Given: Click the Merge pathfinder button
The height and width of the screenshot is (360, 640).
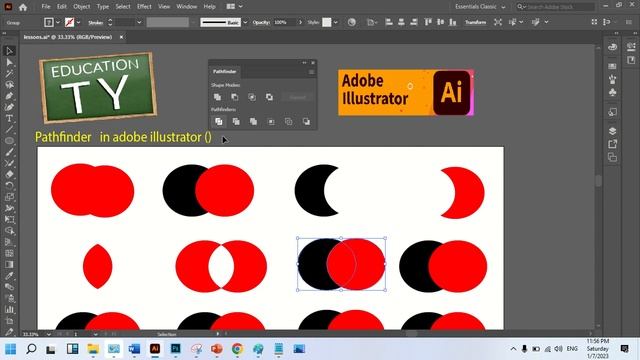Looking at the screenshot, I should click(253, 122).
